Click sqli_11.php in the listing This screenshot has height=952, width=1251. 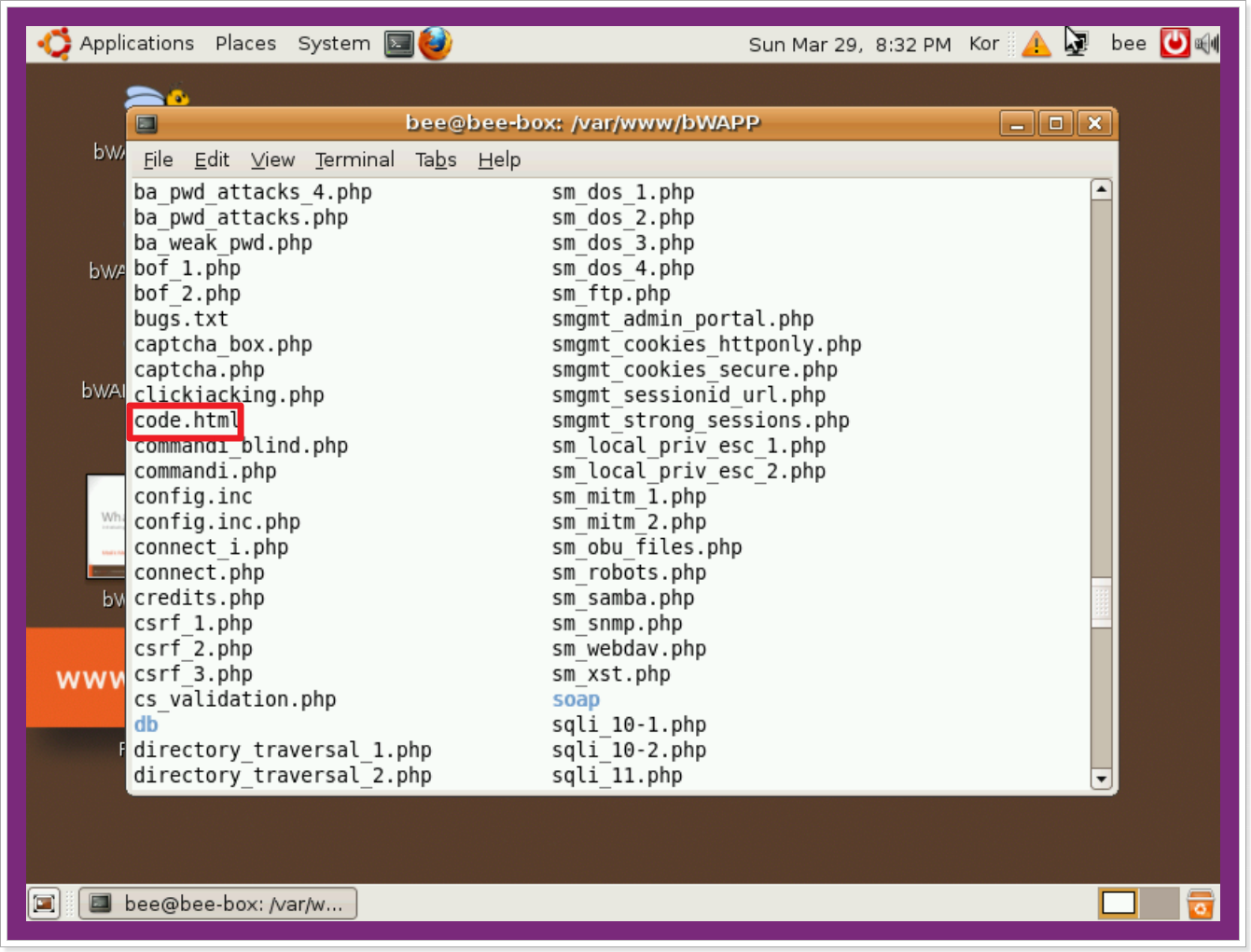617,776
